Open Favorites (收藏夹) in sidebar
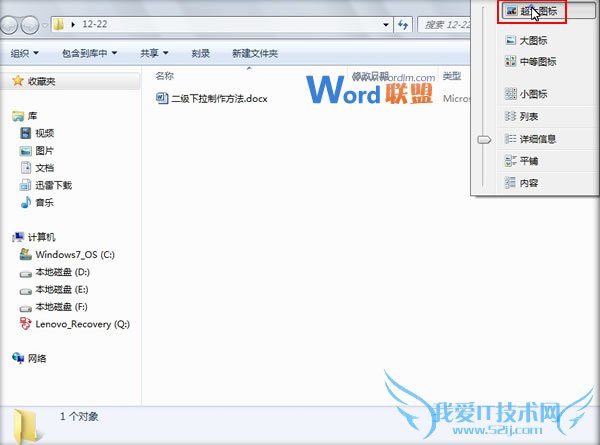This screenshot has height=445, width=600. (x=41, y=81)
